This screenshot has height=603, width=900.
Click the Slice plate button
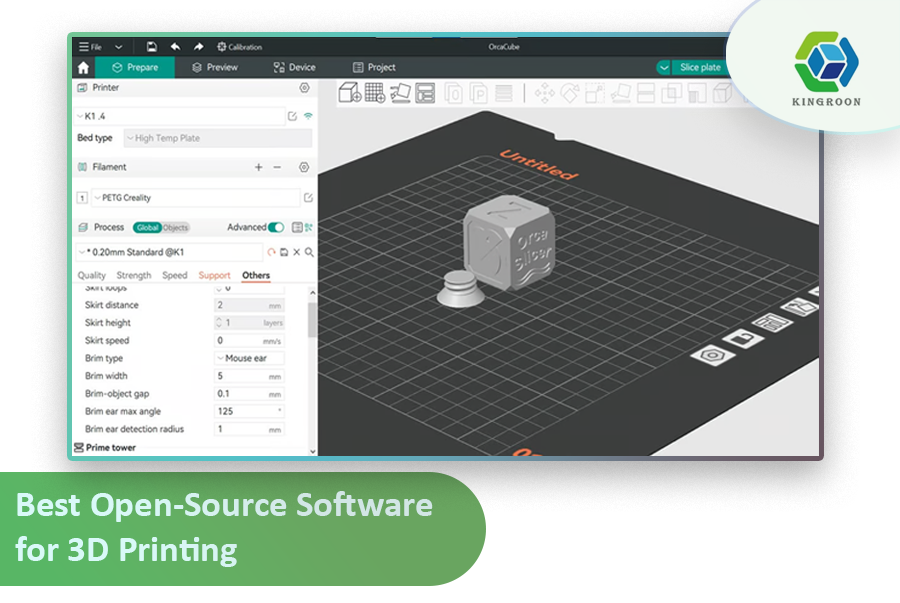[x=700, y=67]
